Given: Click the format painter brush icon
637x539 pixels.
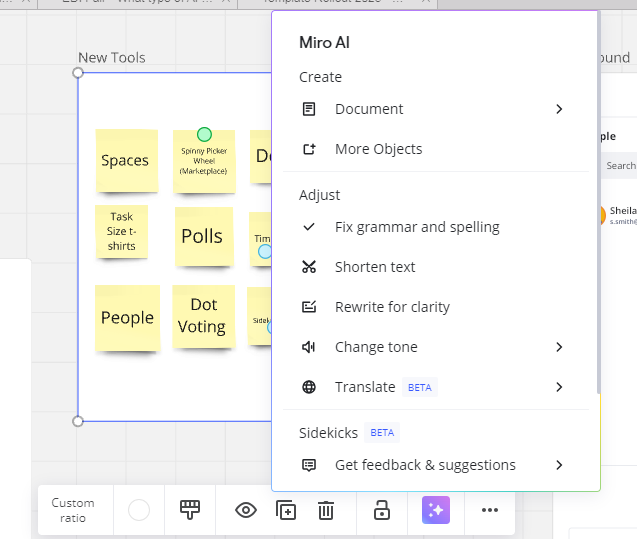Looking at the screenshot, I should coord(190,510).
